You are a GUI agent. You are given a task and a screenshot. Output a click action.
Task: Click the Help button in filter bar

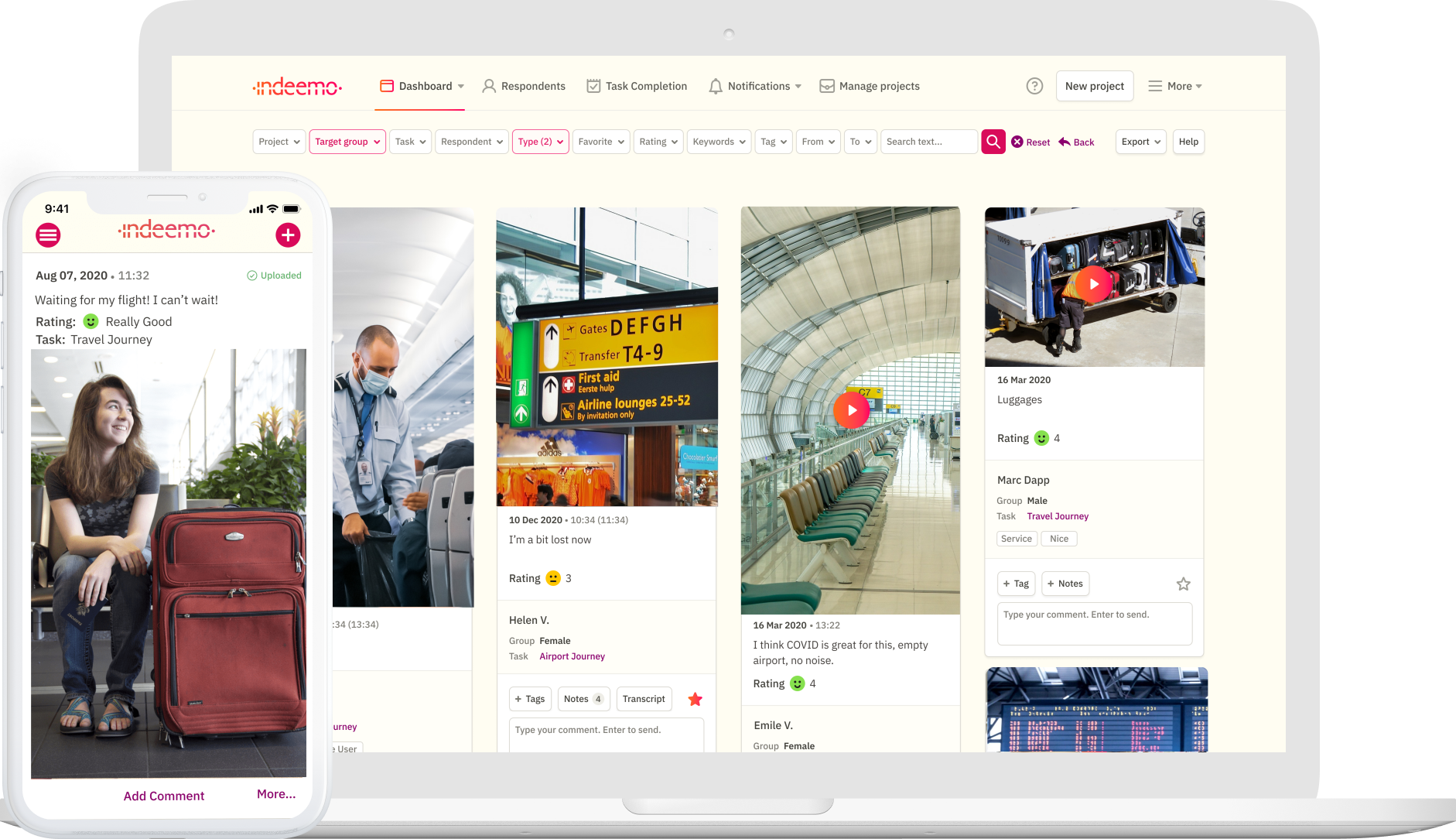point(1188,142)
